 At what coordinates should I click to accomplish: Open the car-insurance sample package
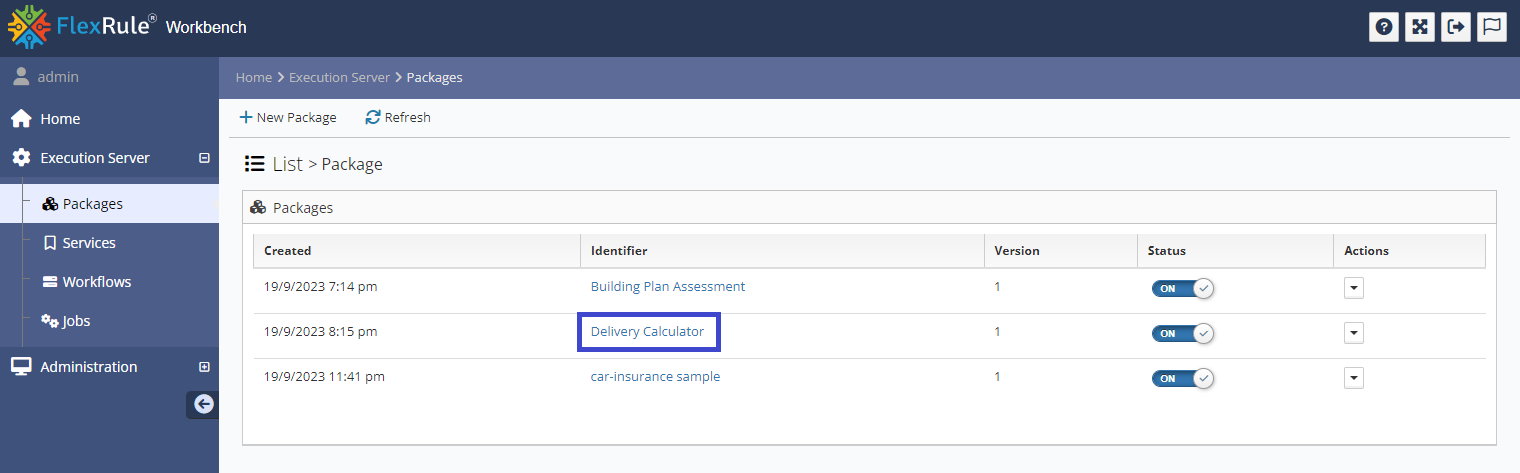tap(655, 377)
